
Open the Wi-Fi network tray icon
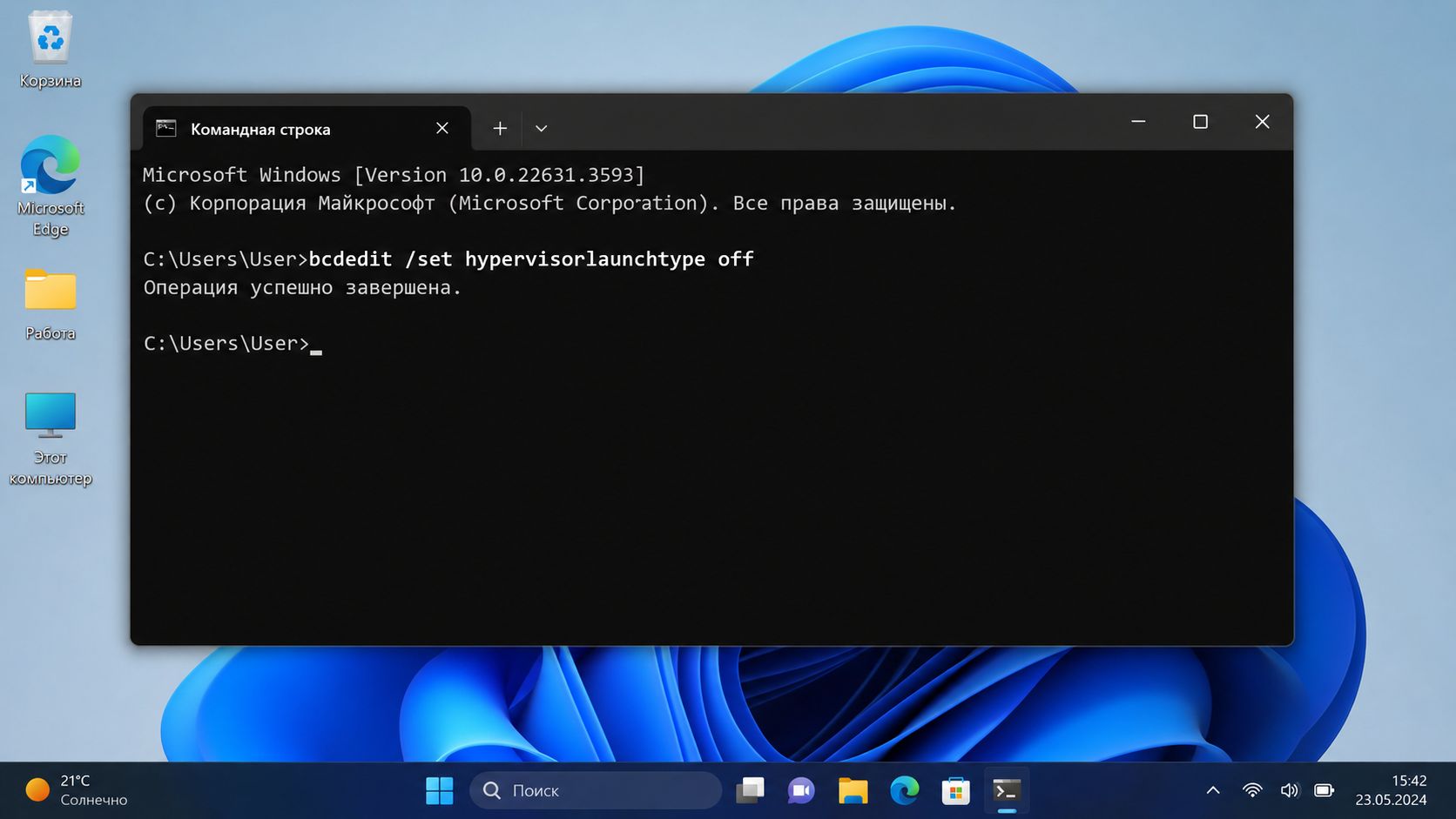point(1252,790)
